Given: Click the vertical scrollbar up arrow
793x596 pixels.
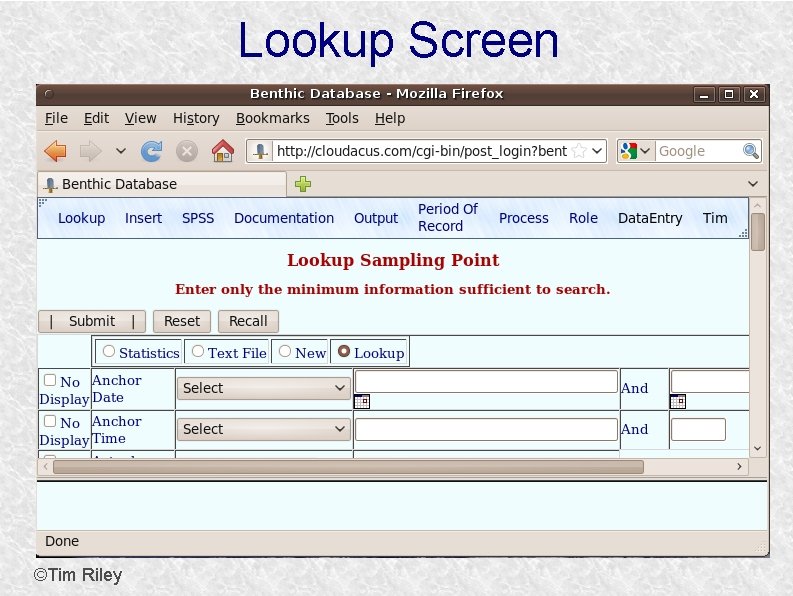Looking at the screenshot, I should tap(758, 205).
